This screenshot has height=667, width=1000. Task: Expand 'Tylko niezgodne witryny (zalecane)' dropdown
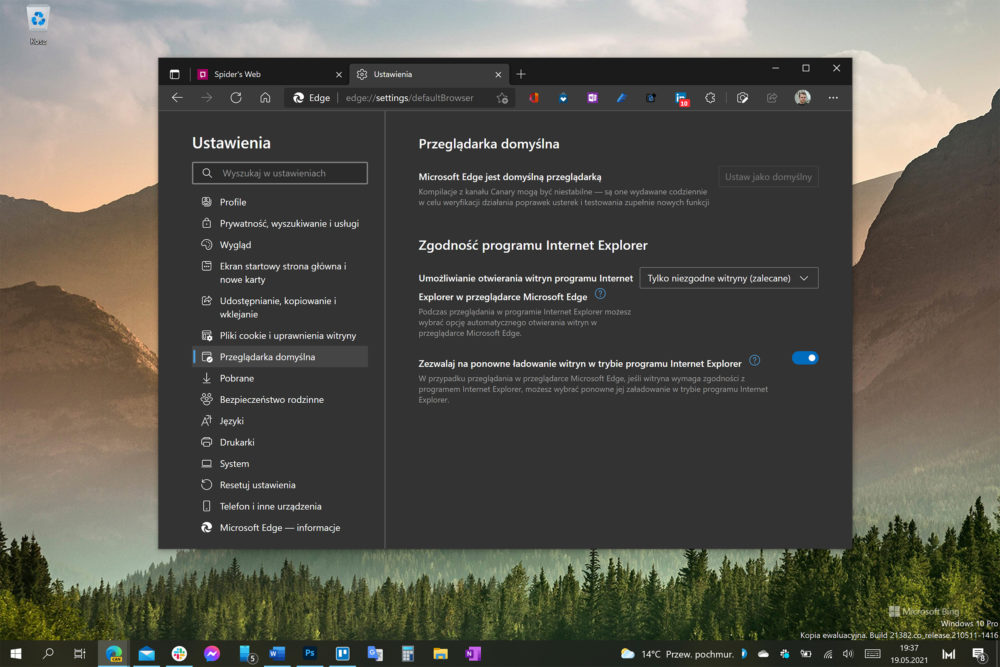tap(729, 278)
